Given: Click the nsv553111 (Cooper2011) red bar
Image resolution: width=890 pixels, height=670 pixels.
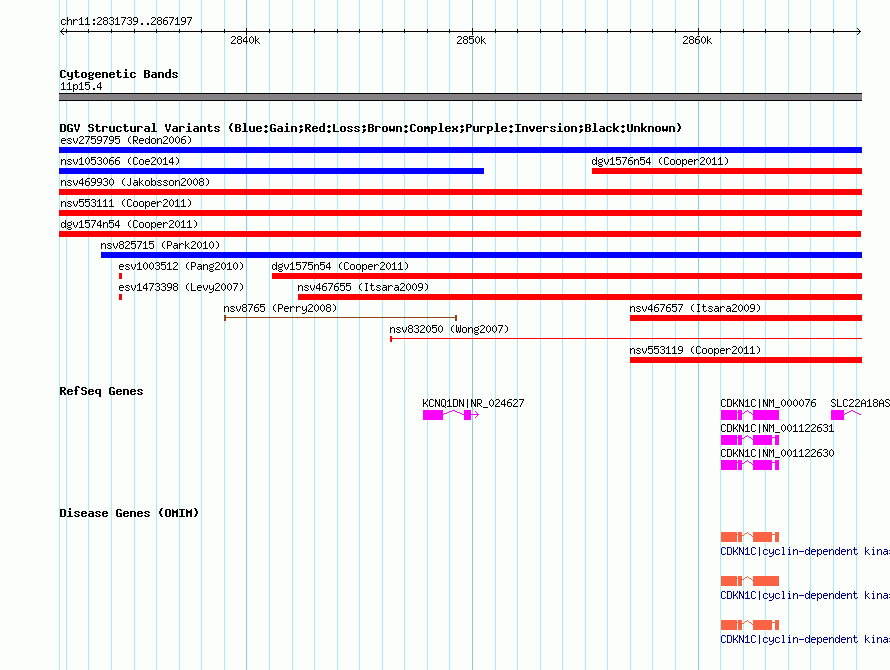Looking at the screenshot, I should point(460,213).
